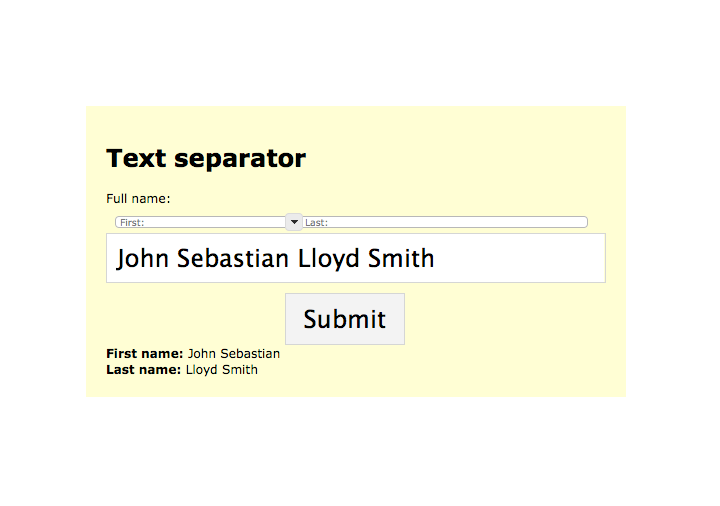
Task: Click the small "Last:" text in the bar
Action: [316, 223]
